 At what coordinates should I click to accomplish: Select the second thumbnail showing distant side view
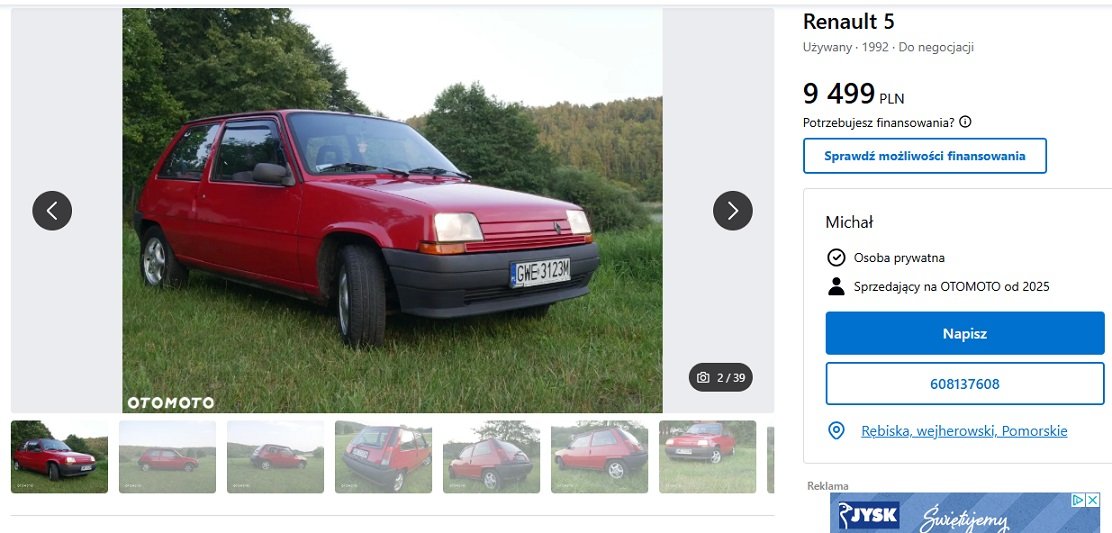(167, 456)
